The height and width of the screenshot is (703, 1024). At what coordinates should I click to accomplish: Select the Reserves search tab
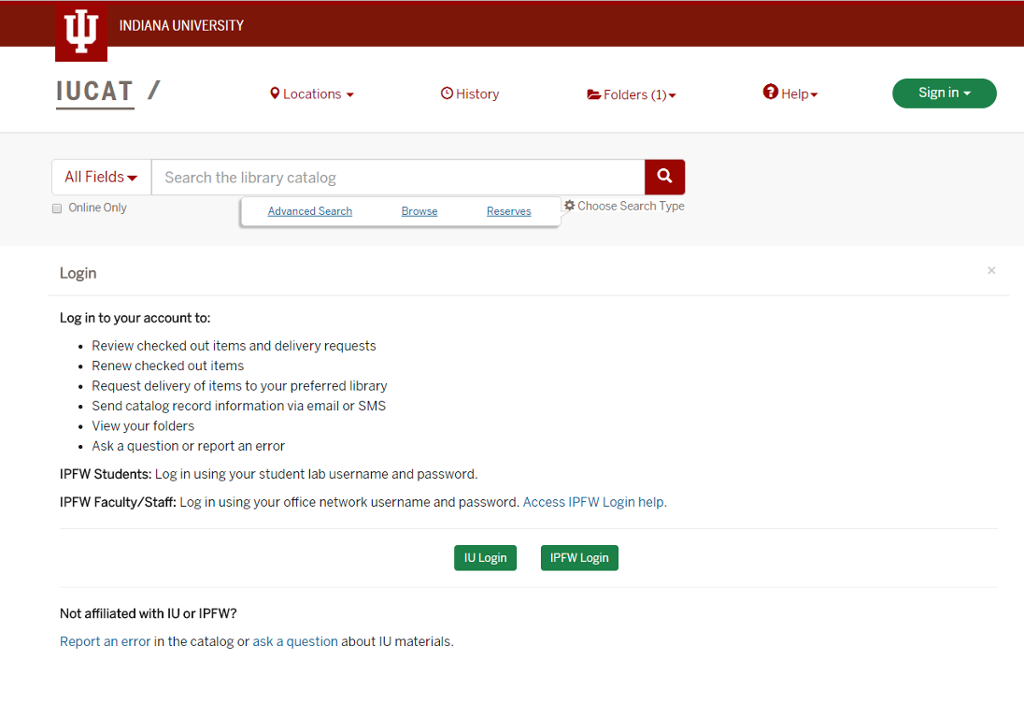[x=508, y=211]
